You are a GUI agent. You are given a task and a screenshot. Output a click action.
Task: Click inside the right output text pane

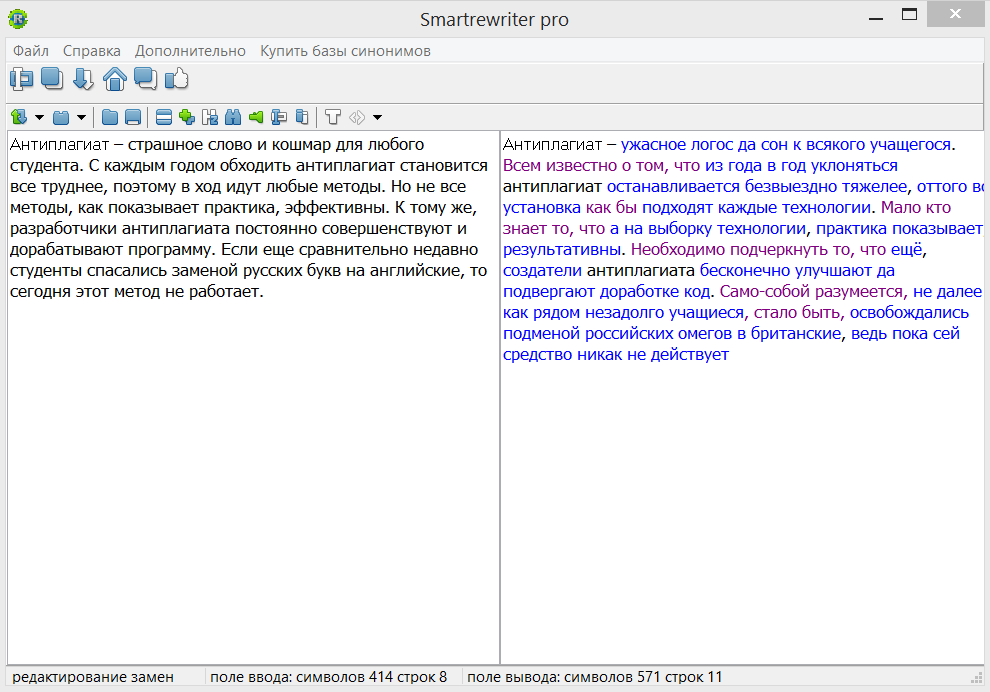[742, 398]
